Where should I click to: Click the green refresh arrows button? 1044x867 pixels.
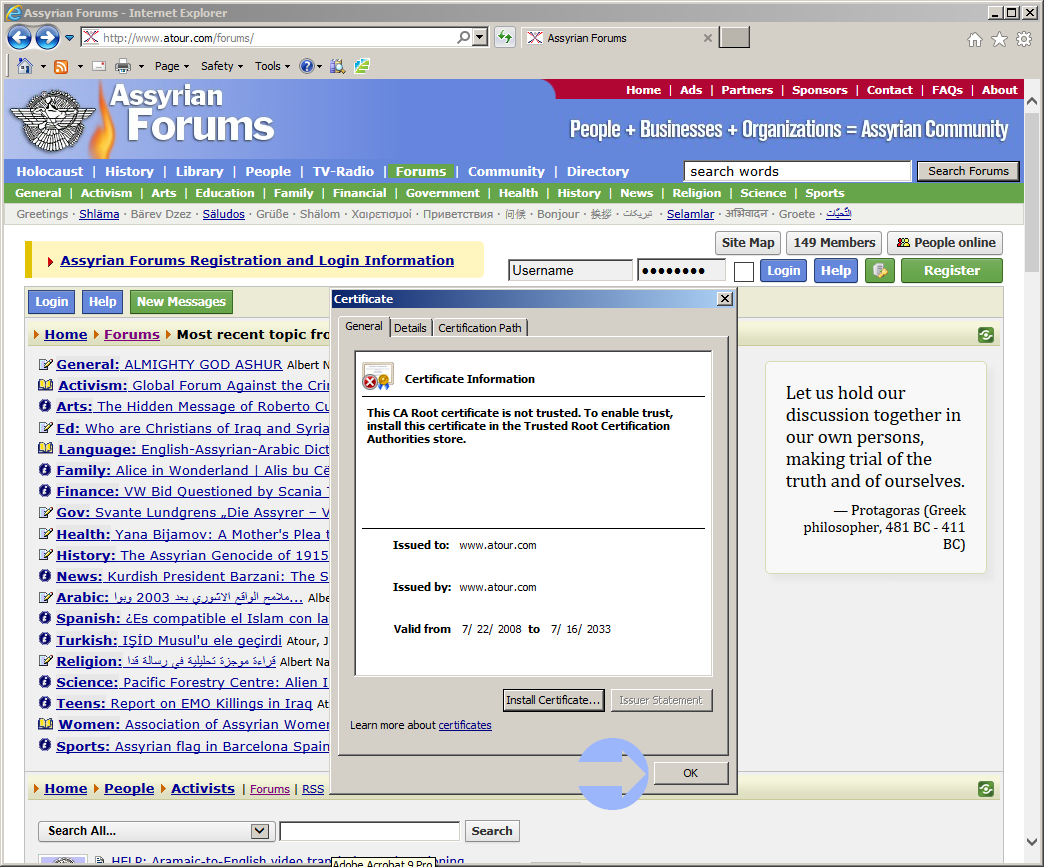[505, 37]
